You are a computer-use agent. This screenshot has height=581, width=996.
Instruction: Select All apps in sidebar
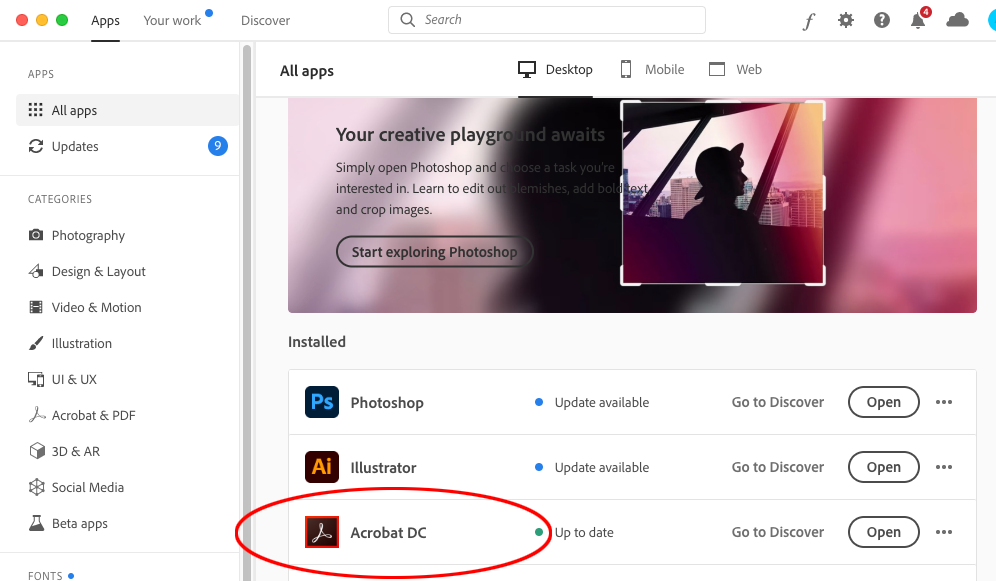point(127,110)
